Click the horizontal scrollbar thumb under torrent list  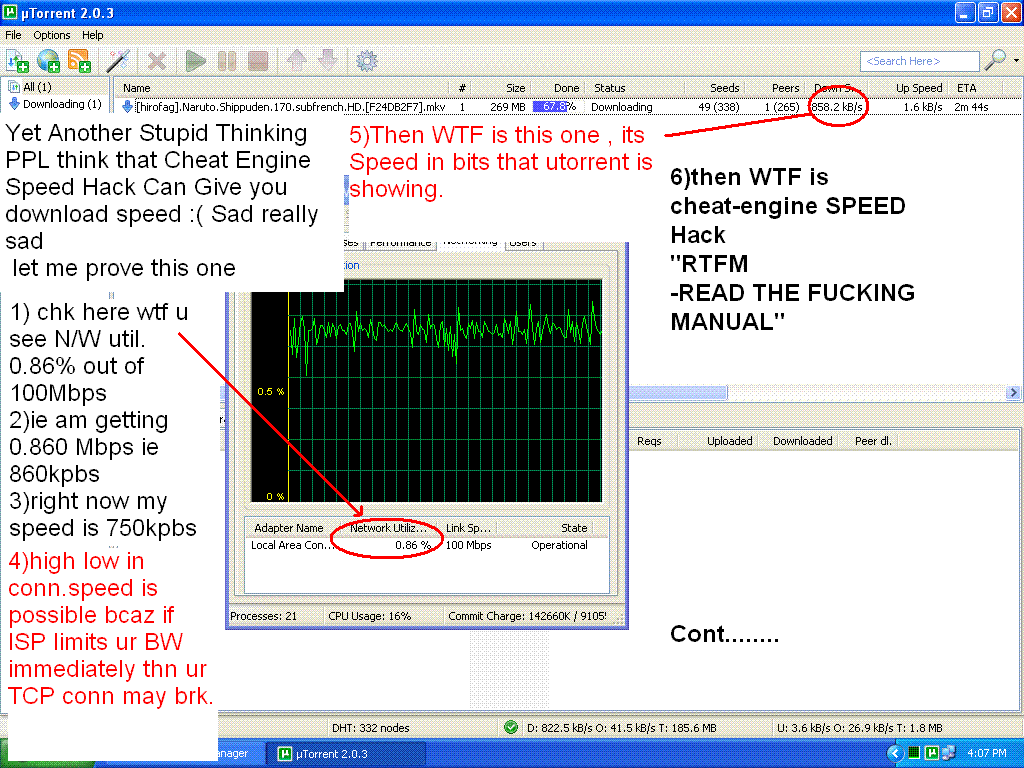pos(678,392)
